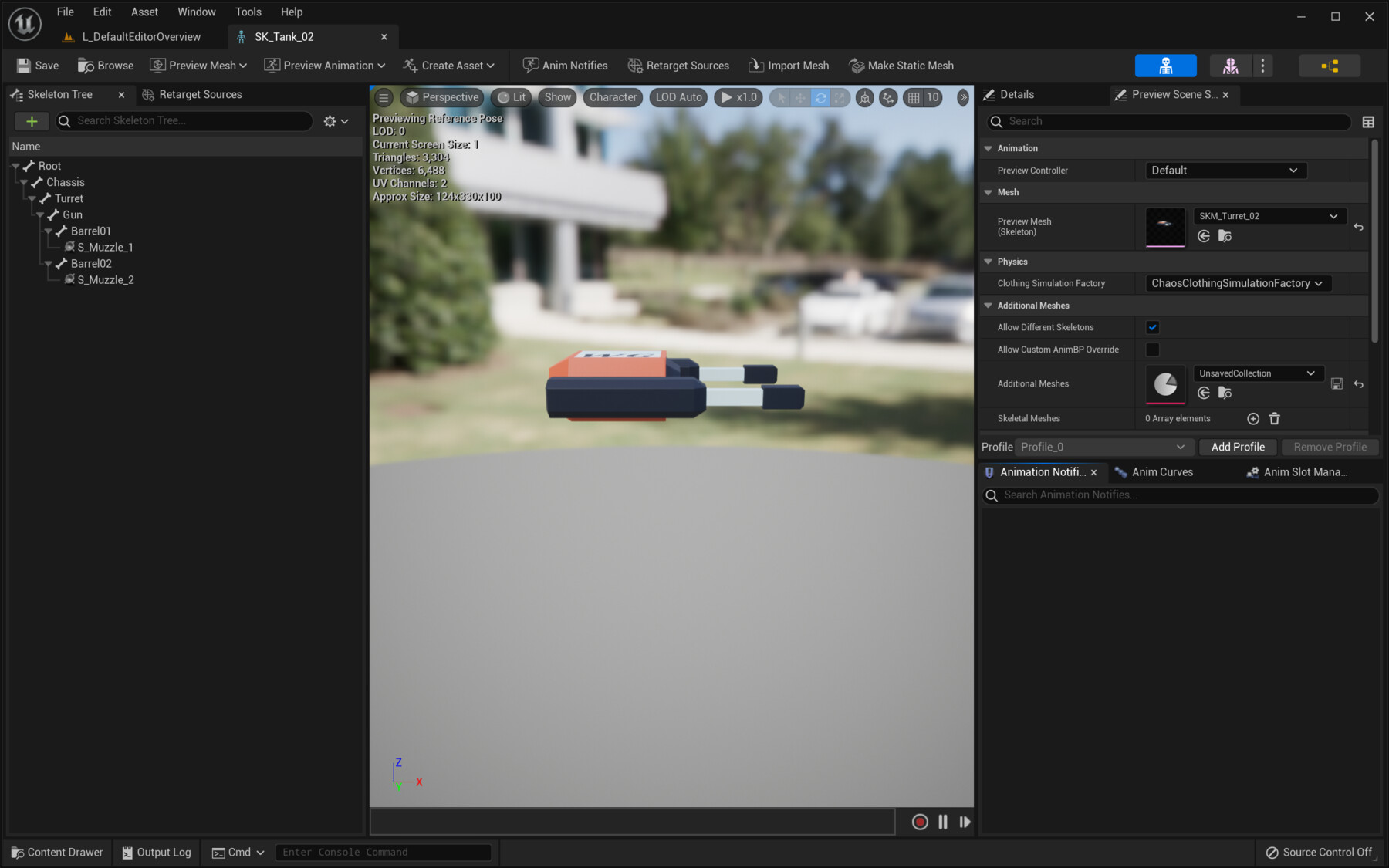Viewport: 1389px width, 868px height.
Task: Open UnsavedCollection dropdown
Action: point(1258,374)
